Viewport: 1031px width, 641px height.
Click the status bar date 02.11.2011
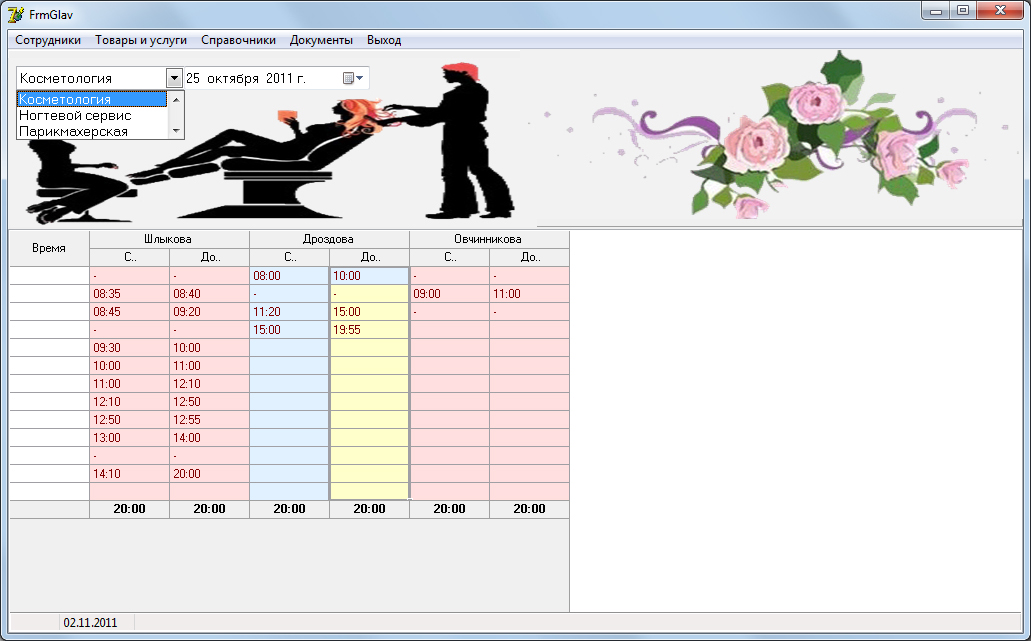coord(90,623)
